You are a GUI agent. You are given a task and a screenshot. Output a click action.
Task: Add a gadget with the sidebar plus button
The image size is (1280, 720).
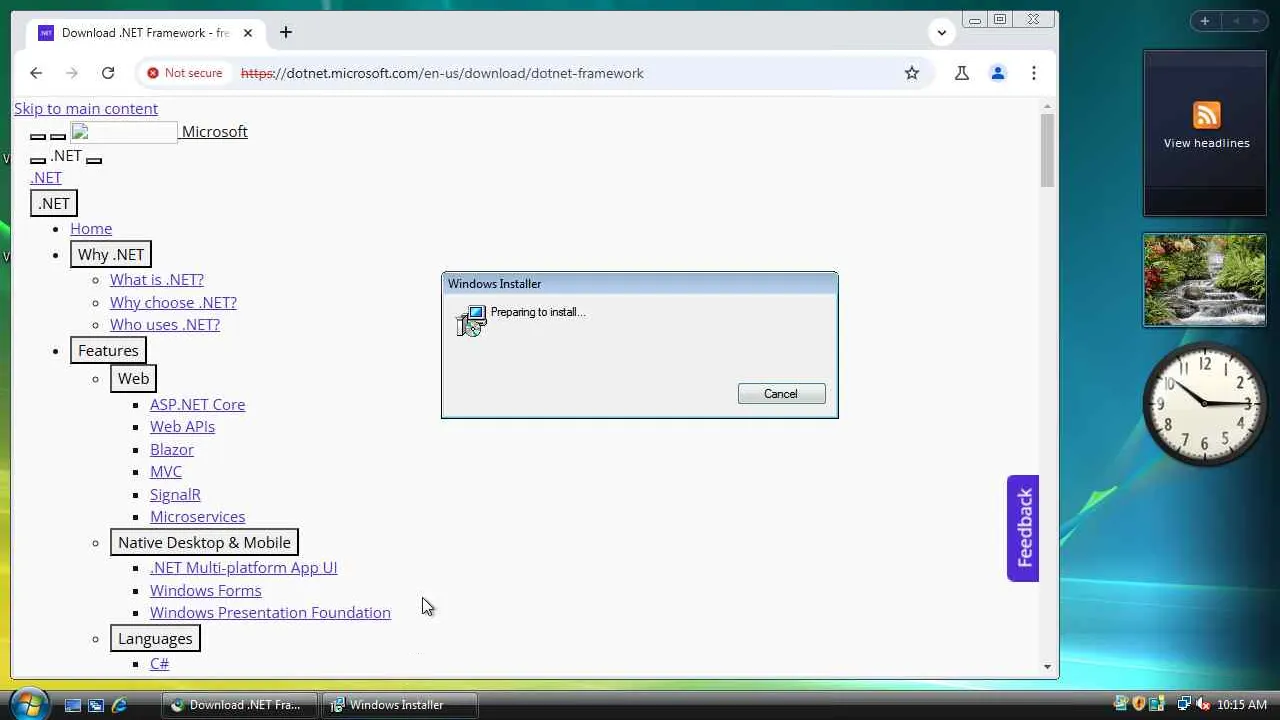click(1204, 21)
